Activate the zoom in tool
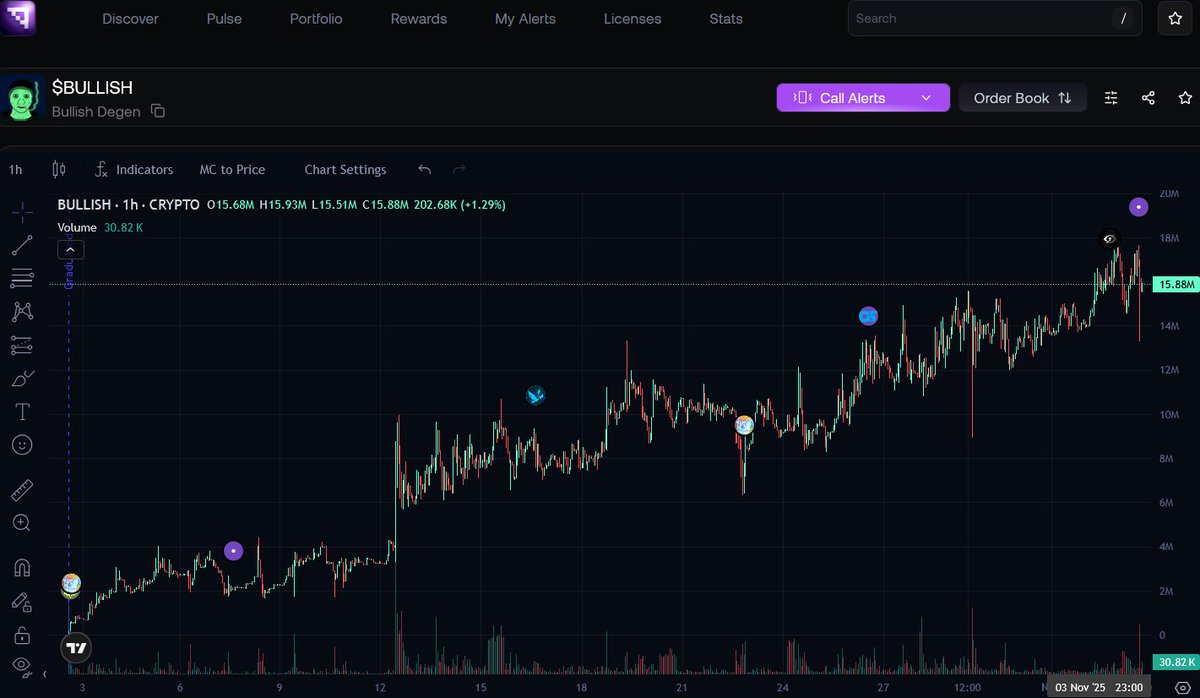Image resolution: width=1200 pixels, height=698 pixels. 22,523
